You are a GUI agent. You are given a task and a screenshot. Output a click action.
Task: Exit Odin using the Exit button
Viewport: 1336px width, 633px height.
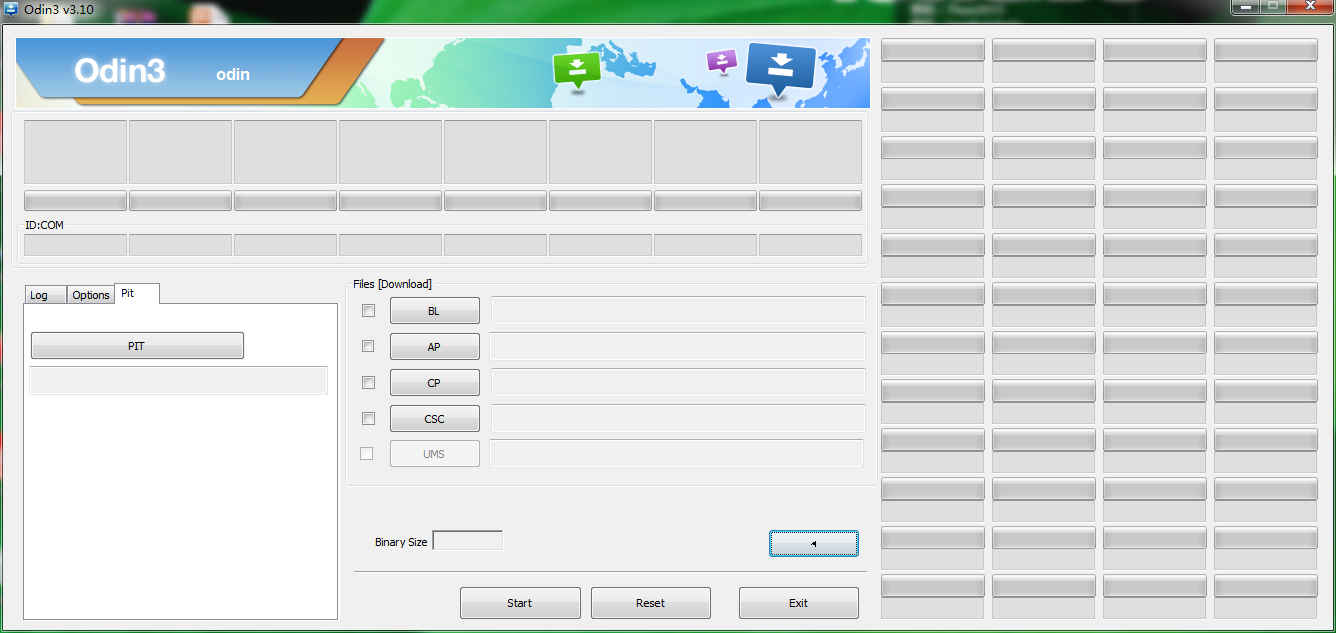click(x=798, y=603)
